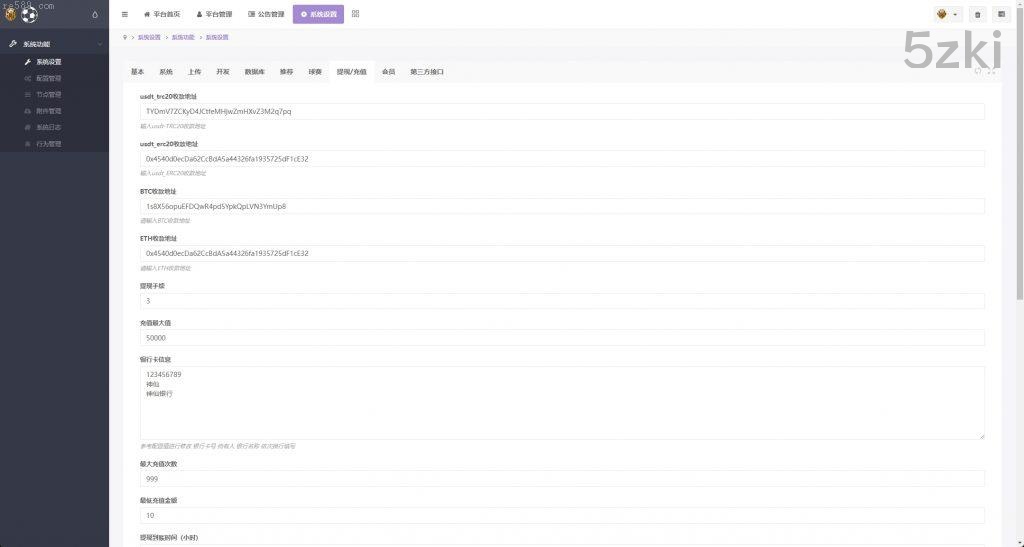Click the hamburger menu toggle icon

tap(124, 14)
